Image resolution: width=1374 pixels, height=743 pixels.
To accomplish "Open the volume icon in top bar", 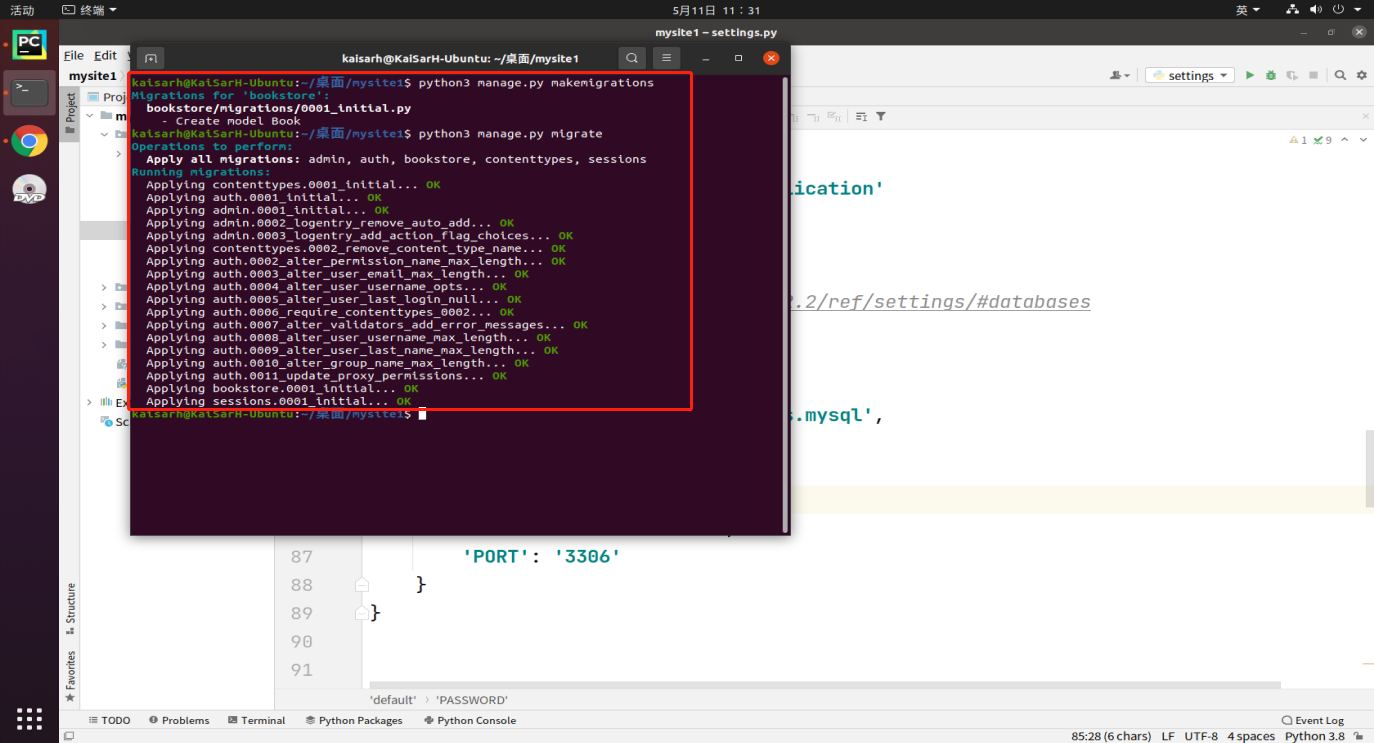I will tap(1315, 10).
